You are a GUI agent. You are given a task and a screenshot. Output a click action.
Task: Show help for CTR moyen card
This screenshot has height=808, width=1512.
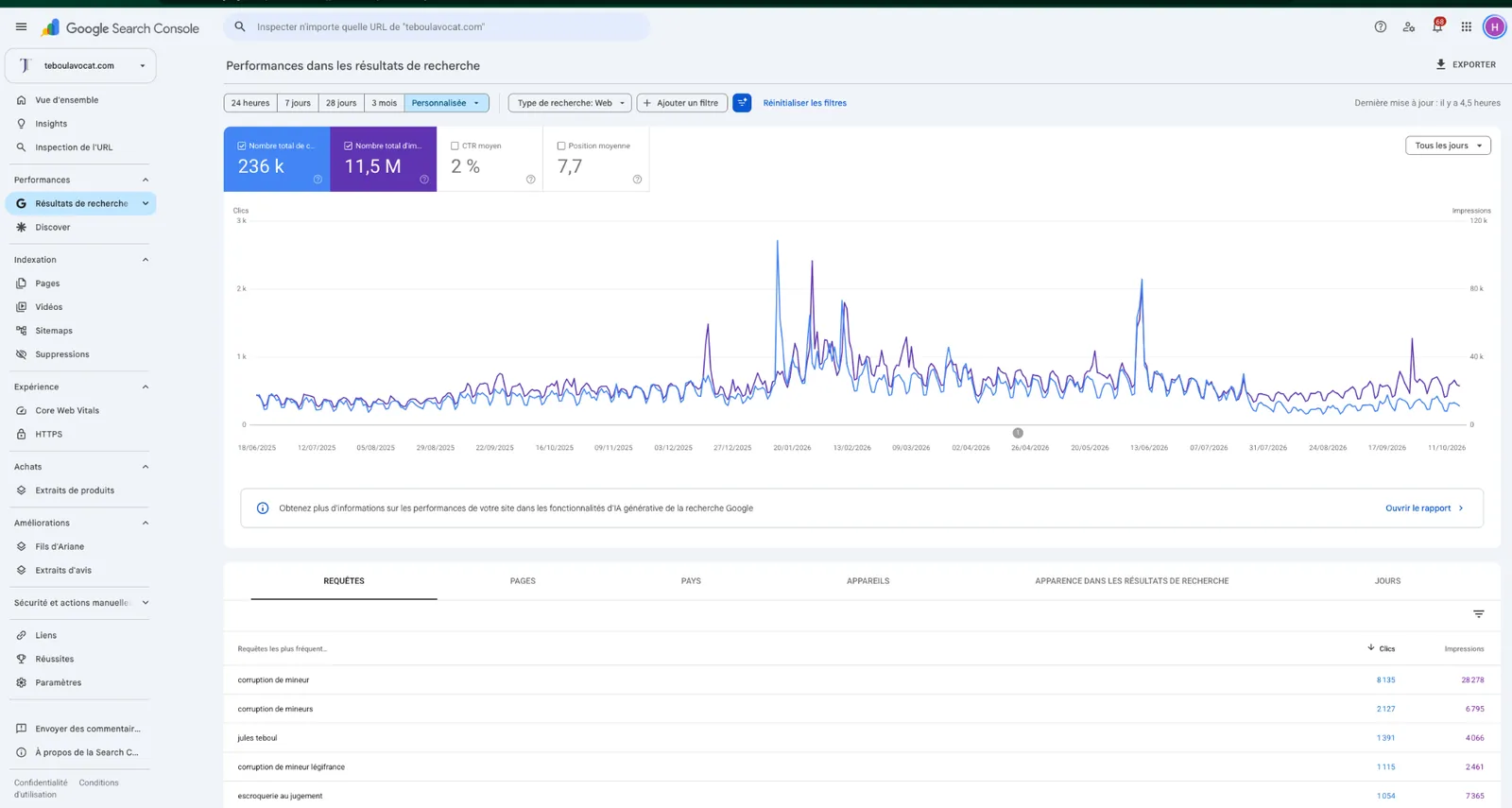(x=531, y=180)
